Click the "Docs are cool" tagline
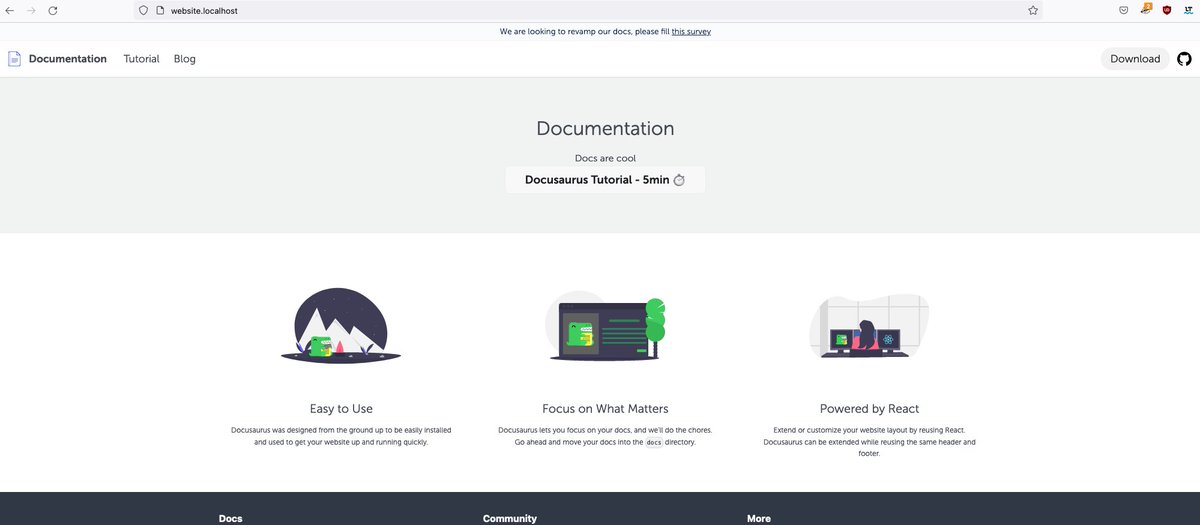Viewport: 1200px width, 525px height. point(605,158)
